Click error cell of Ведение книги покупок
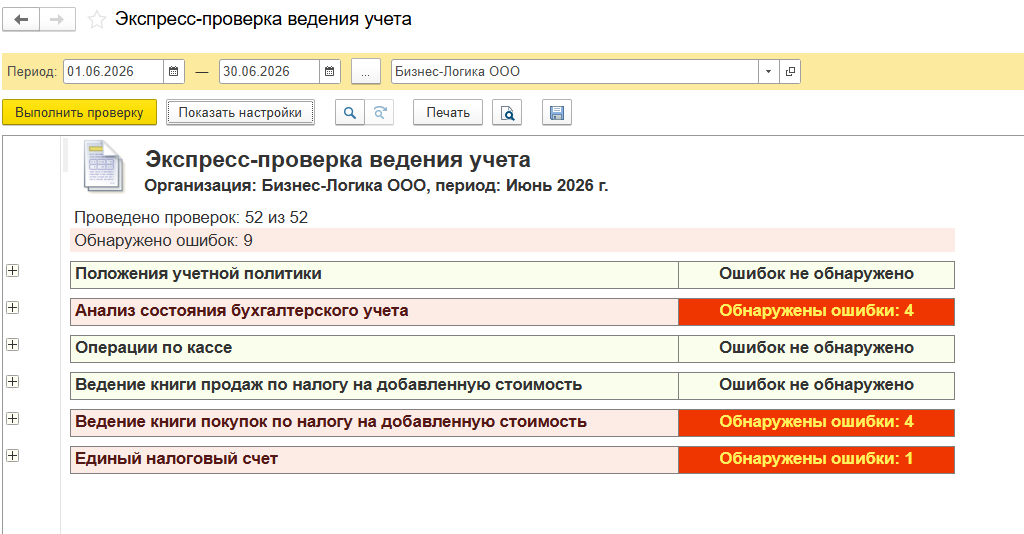The image size is (1024, 534). [x=816, y=423]
